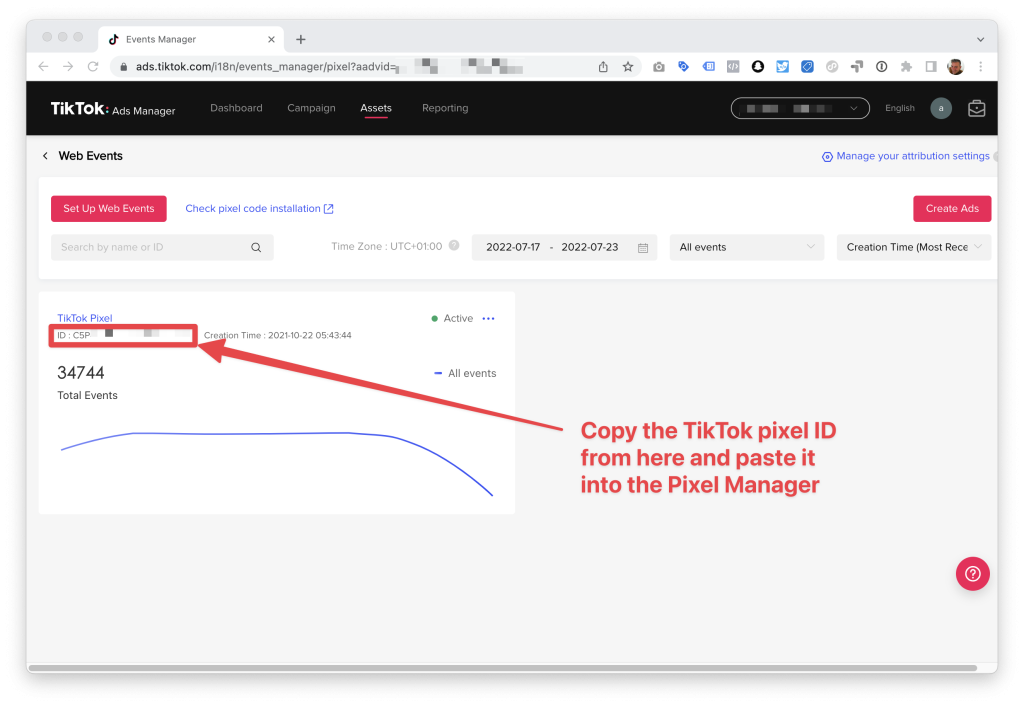Open the business center briefcase icon

976,108
